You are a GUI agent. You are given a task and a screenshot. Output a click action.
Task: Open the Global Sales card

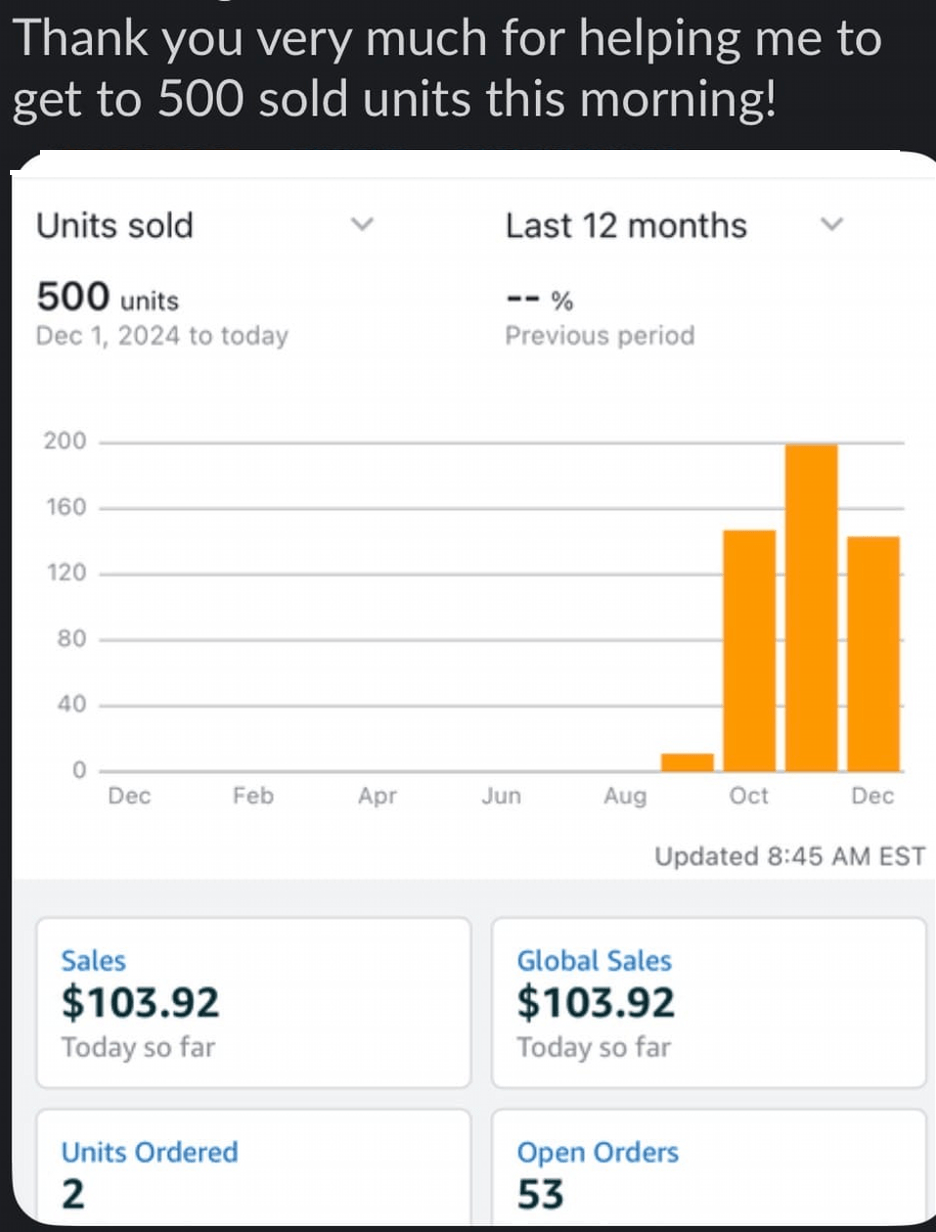[x=709, y=1003]
